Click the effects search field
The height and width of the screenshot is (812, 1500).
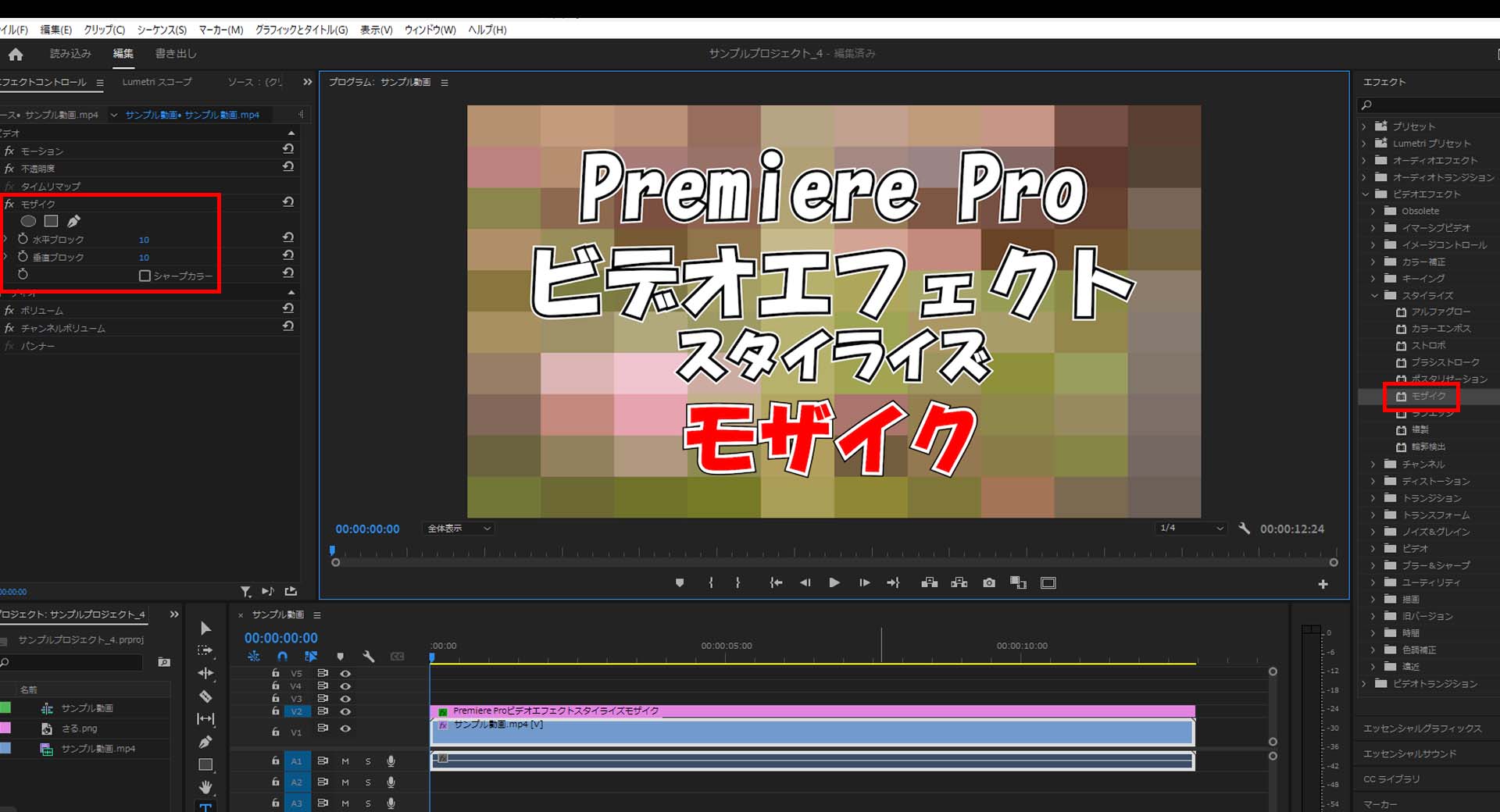pyautogui.click(x=1430, y=105)
